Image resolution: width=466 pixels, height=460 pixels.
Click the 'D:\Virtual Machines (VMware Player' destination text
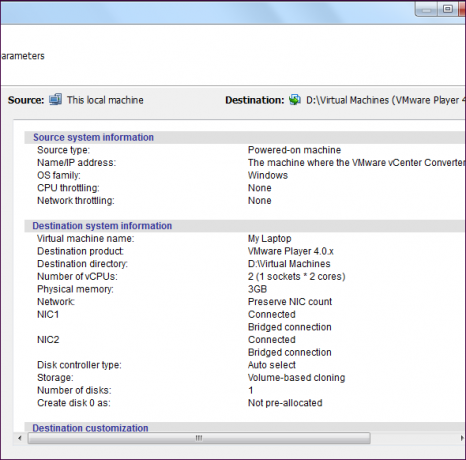click(x=383, y=100)
